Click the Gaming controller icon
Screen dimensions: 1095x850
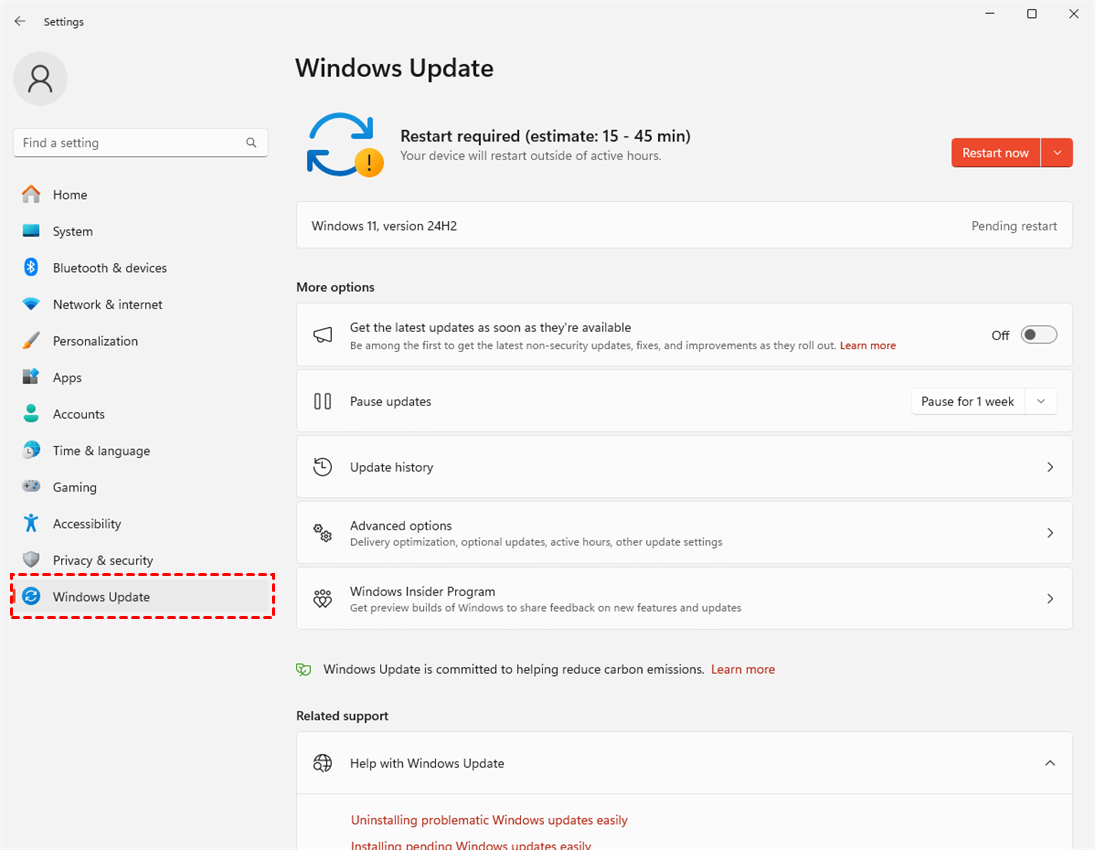tap(31, 487)
